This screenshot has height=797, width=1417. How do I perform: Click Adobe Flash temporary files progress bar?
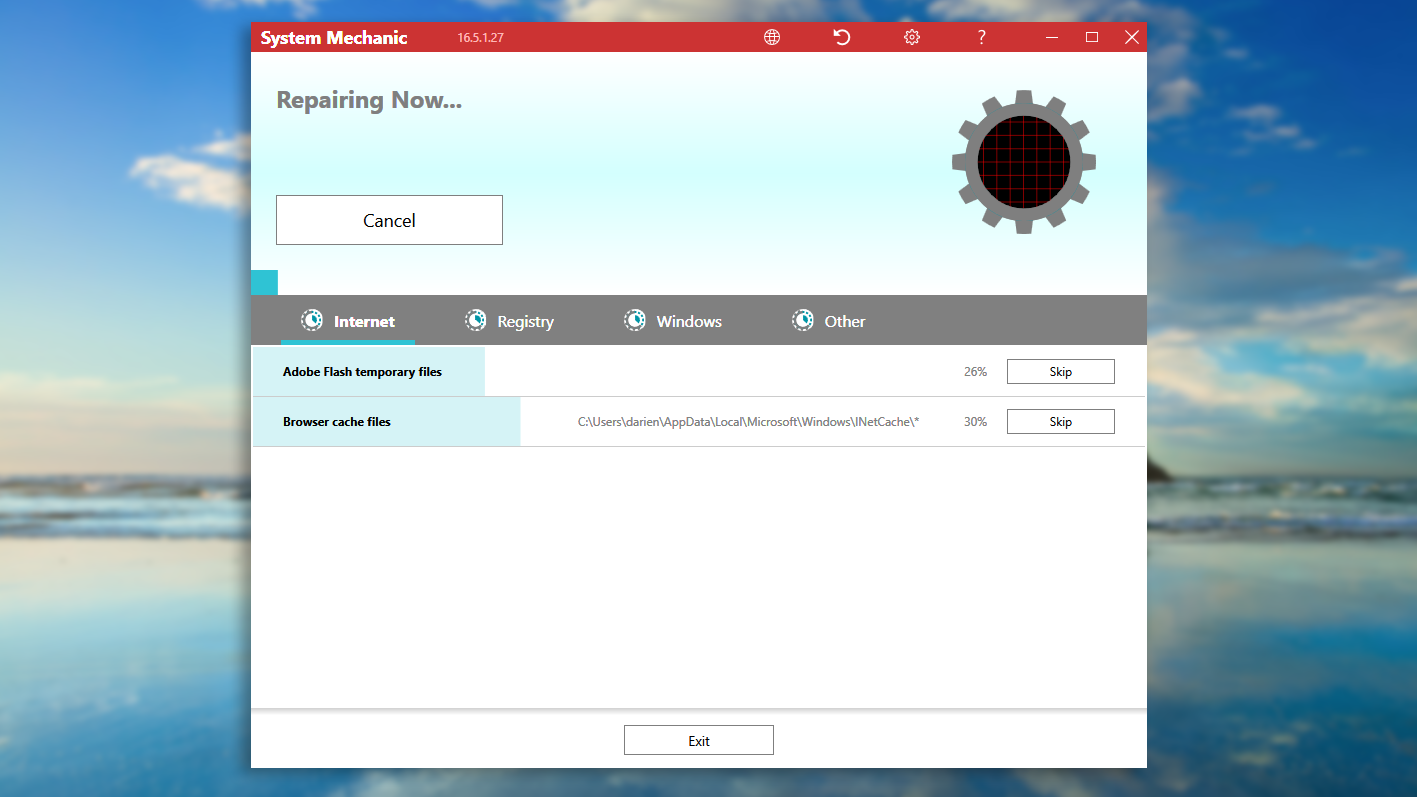point(369,372)
